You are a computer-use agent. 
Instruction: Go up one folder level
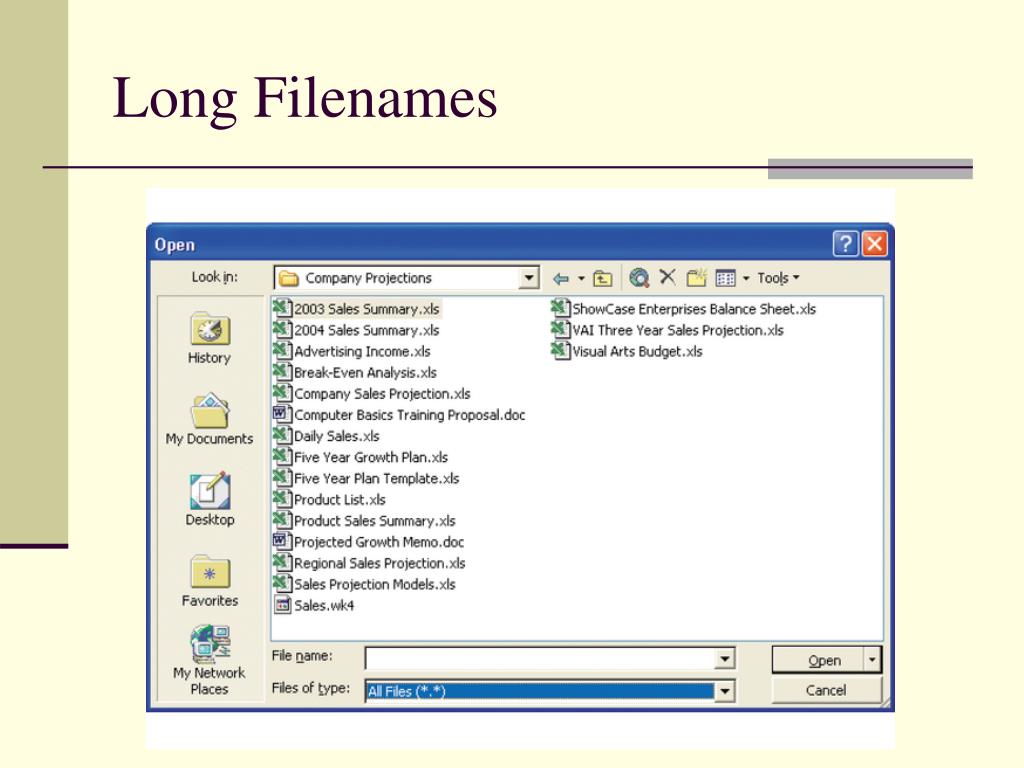(x=602, y=279)
